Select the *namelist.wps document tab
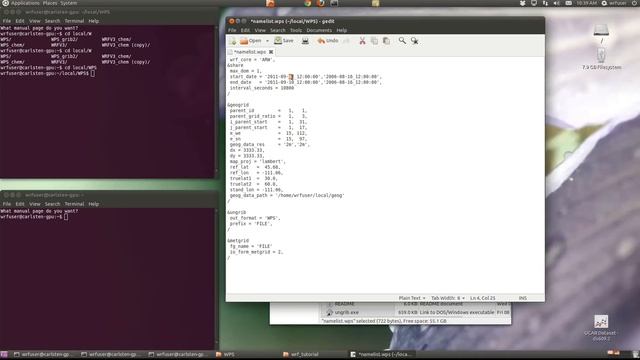 250,52
